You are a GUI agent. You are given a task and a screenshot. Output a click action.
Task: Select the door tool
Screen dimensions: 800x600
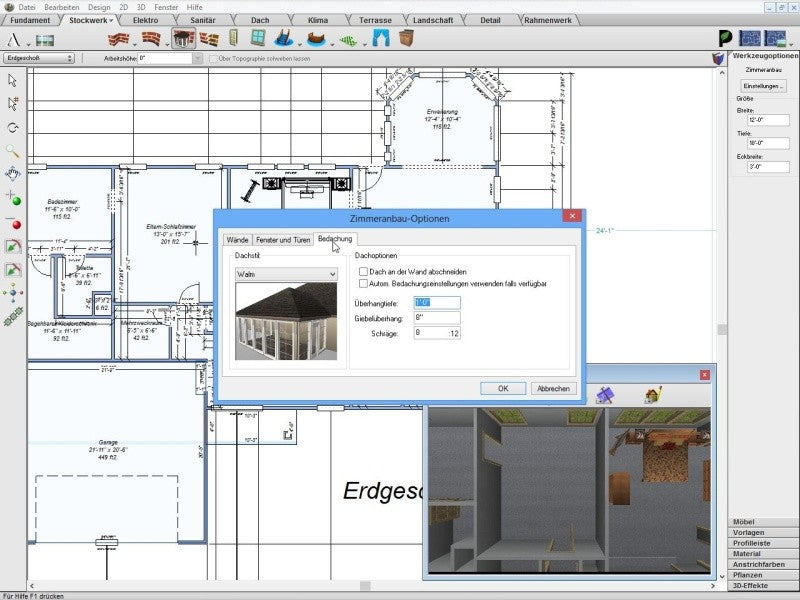[x=233, y=39]
